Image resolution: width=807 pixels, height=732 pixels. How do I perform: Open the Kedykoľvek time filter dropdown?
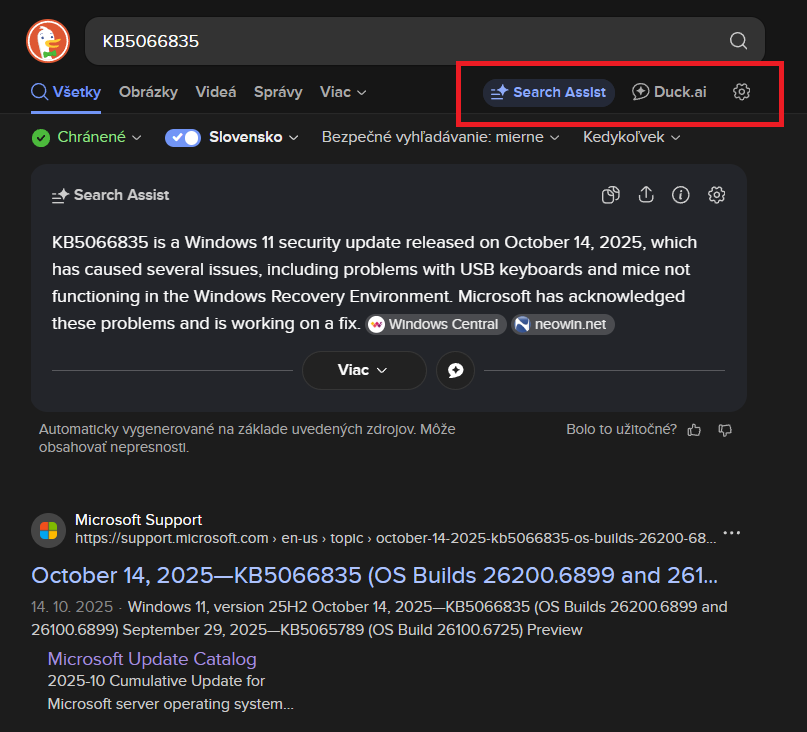click(x=631, y=137)
